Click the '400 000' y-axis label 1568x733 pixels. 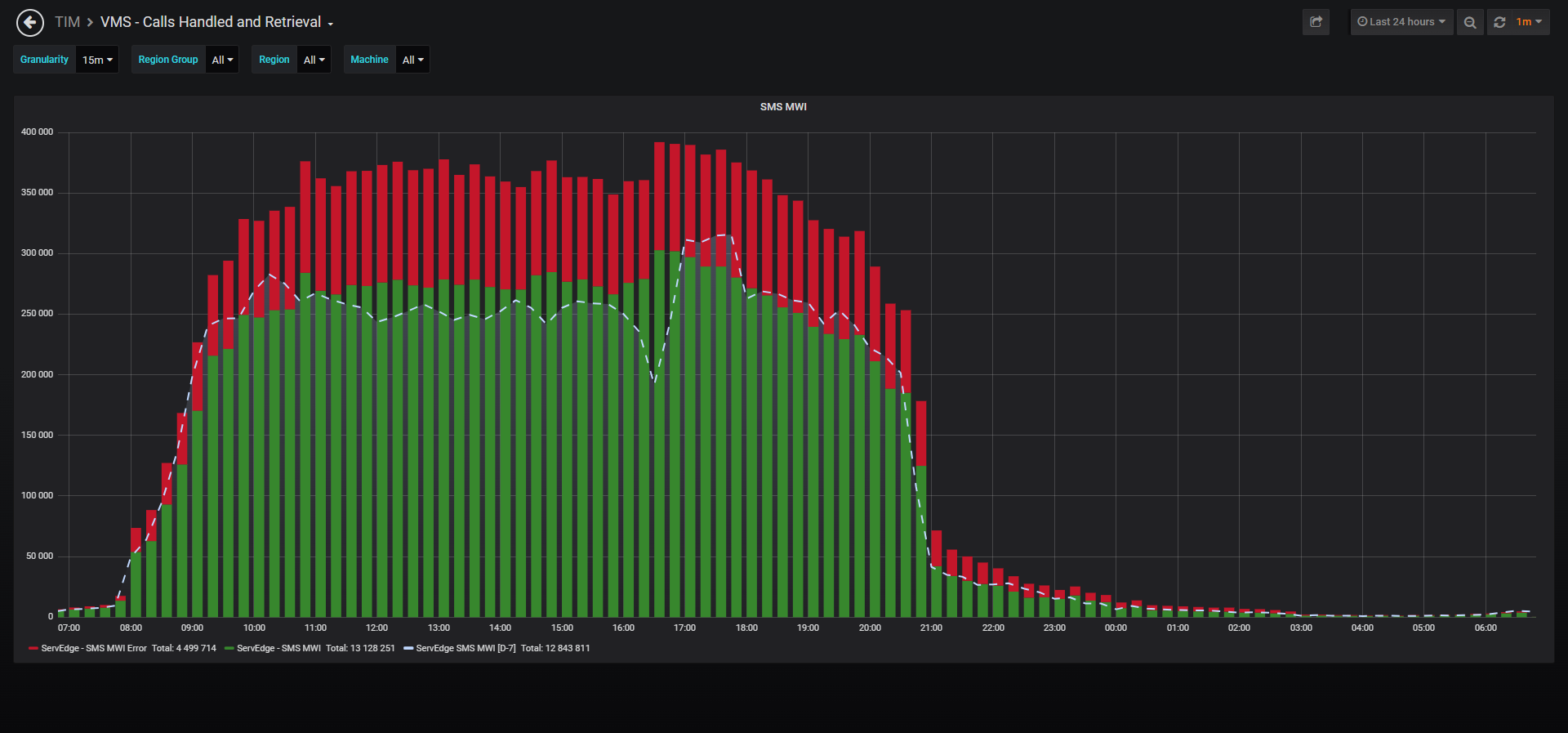pos(37,132)
